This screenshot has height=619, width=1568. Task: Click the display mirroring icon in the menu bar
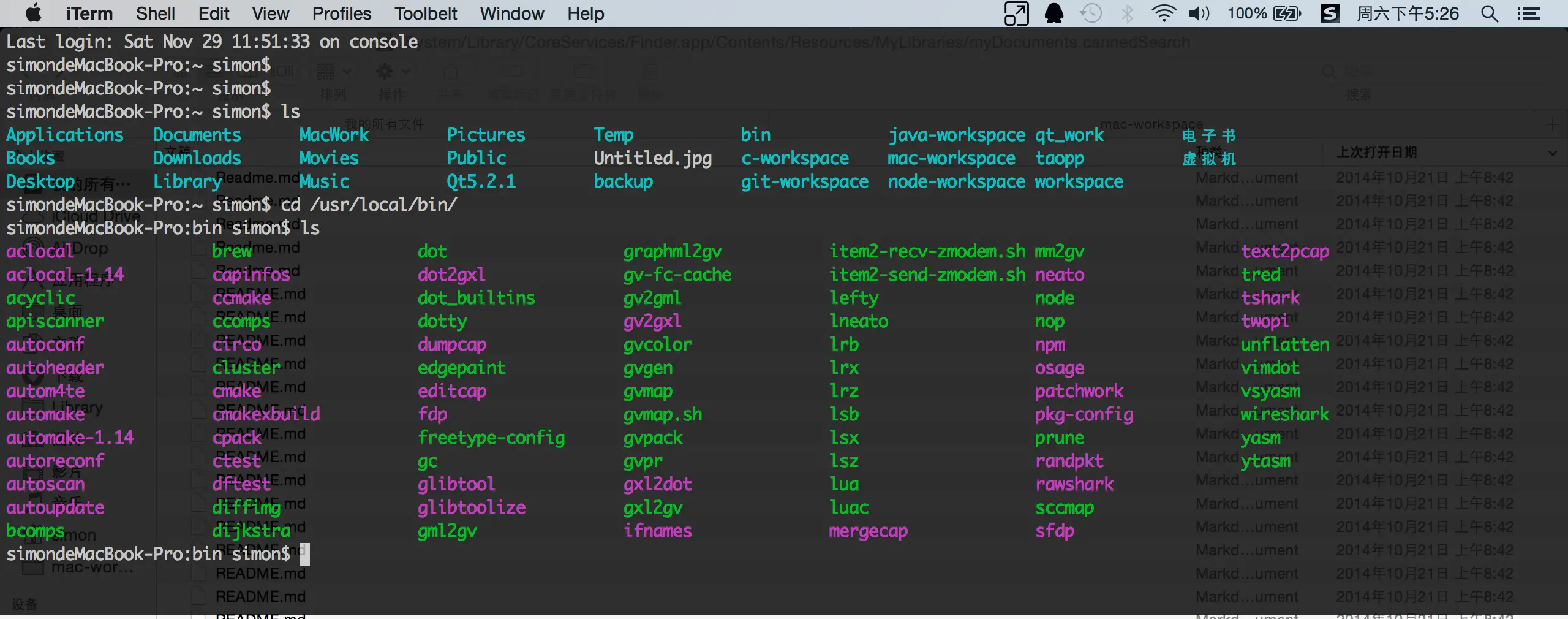1016,13
